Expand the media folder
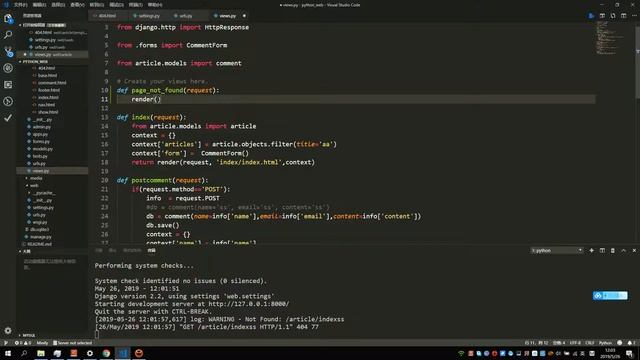 tap(36, 178)
